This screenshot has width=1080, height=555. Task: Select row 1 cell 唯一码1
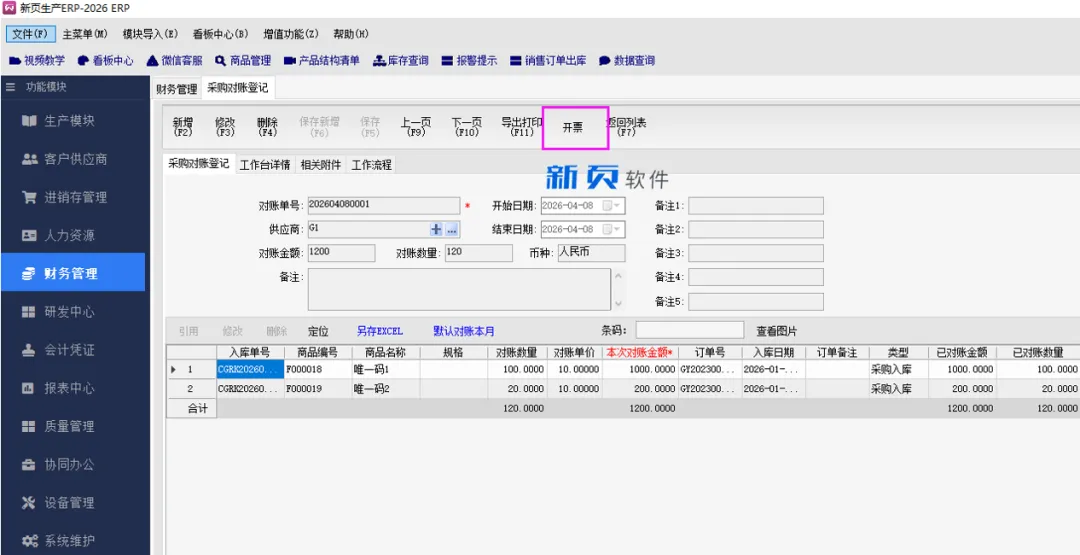pyautogui.click(x=386, y=370)
